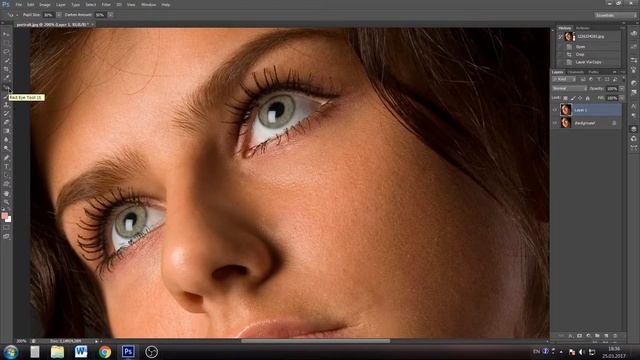The width and height of the screenshot is (640, 360).
Task: Click the Screen Mode icon
Action: click(6, 236)
